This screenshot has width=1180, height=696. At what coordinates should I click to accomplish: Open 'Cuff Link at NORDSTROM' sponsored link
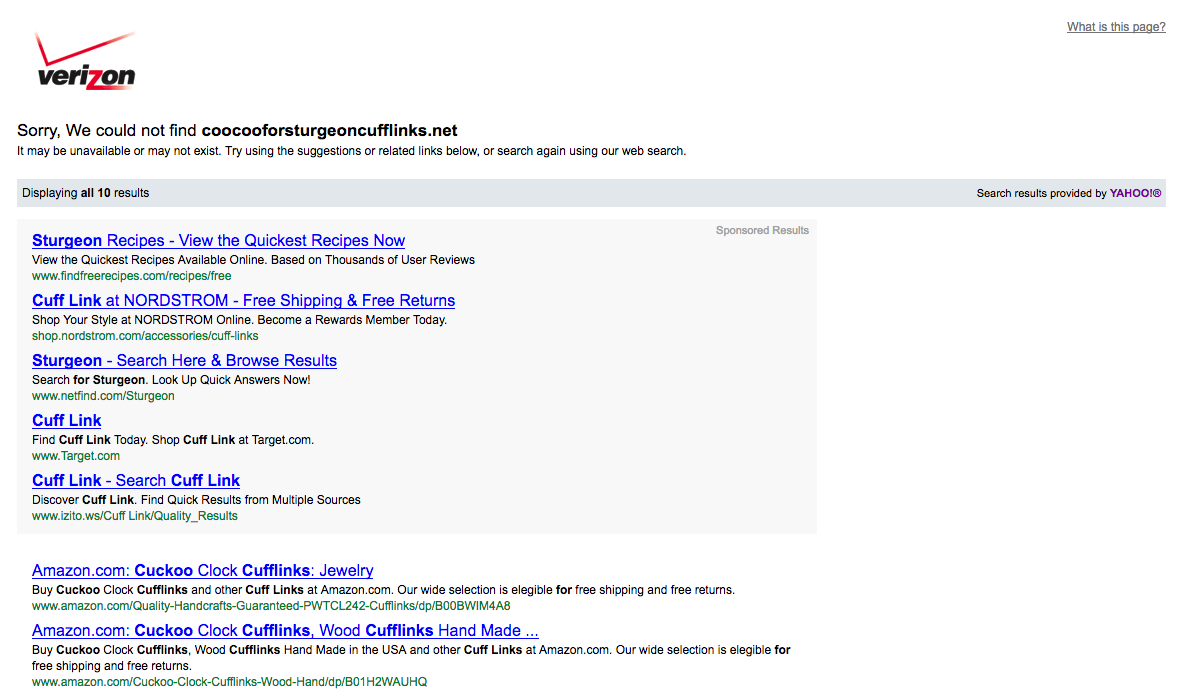pos(243,301)
